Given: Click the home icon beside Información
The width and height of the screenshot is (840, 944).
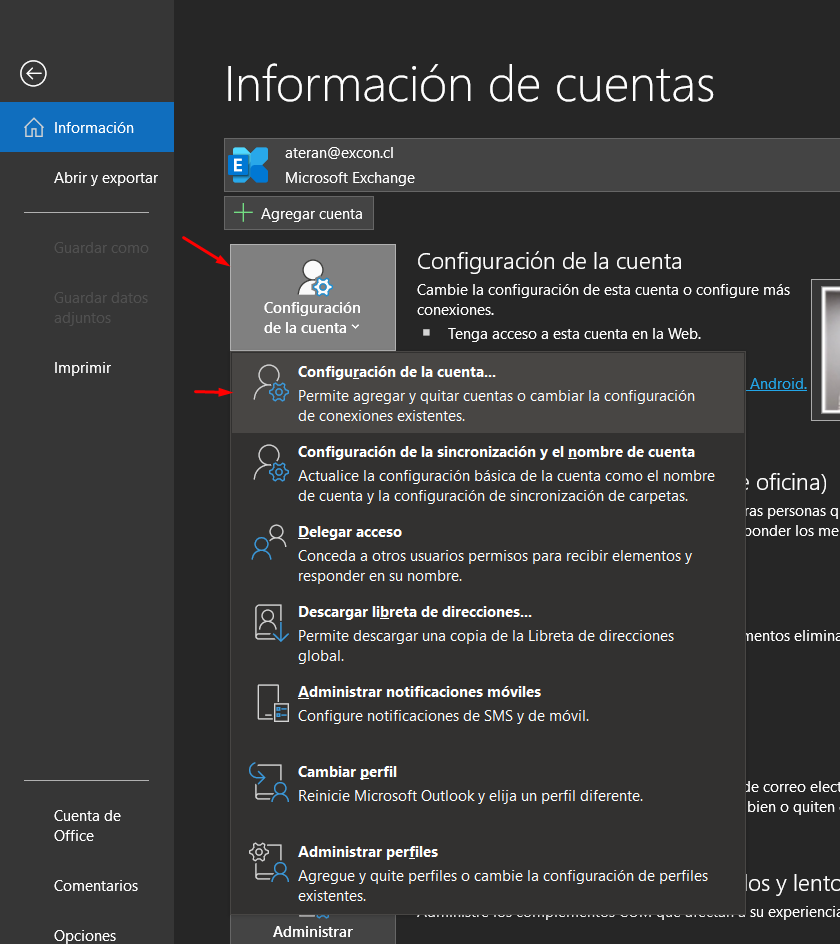Looking at the screenshot, I should coord(34,128).
